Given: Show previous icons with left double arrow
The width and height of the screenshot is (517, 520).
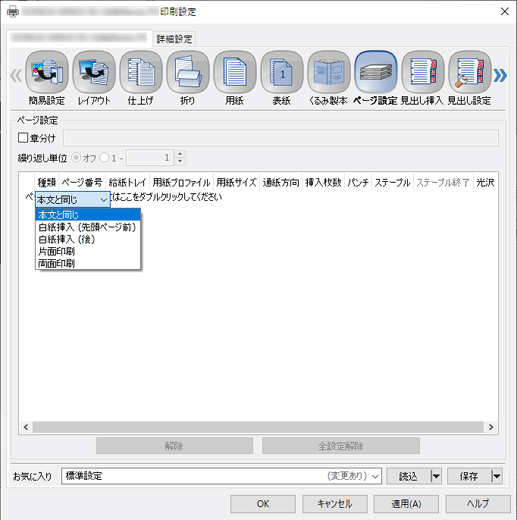Looking at the screenshot, I should [16, 75].
